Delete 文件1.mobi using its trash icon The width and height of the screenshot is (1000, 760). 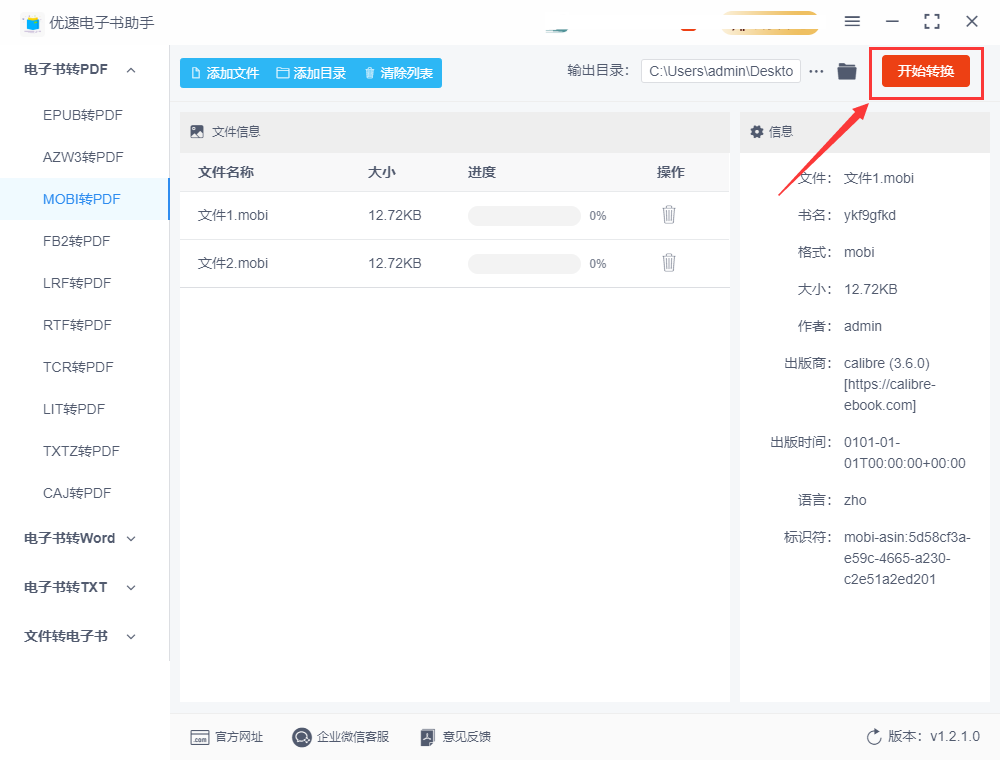click(x=669, y=214)
